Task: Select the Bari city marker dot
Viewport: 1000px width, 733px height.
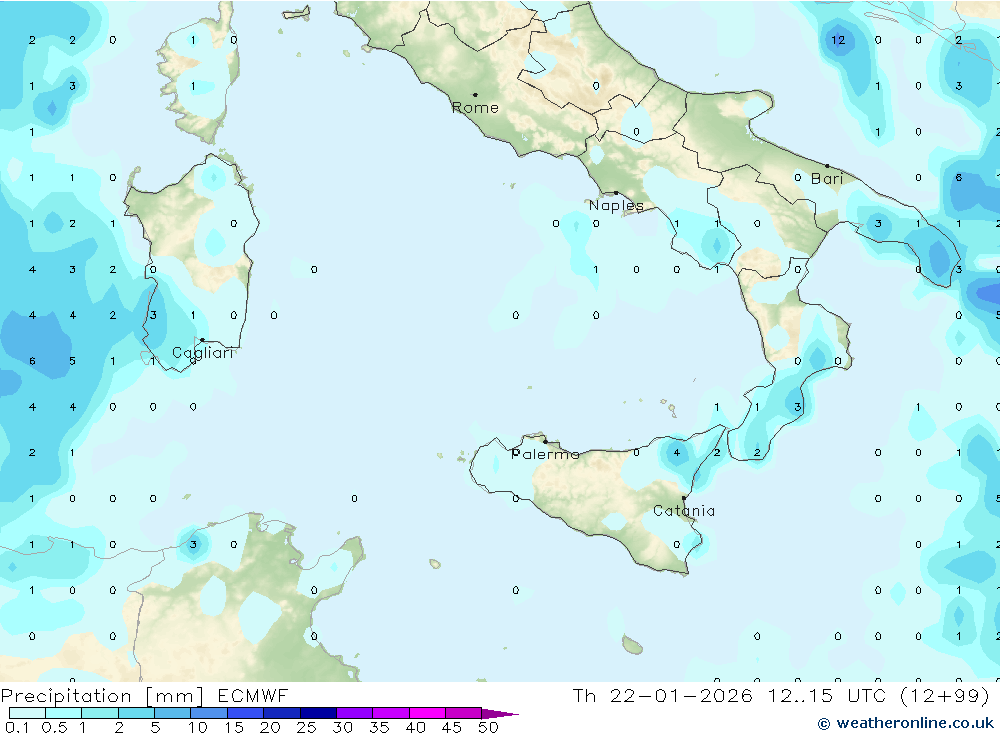Action: pyautogui.click(x=827, y=166)
